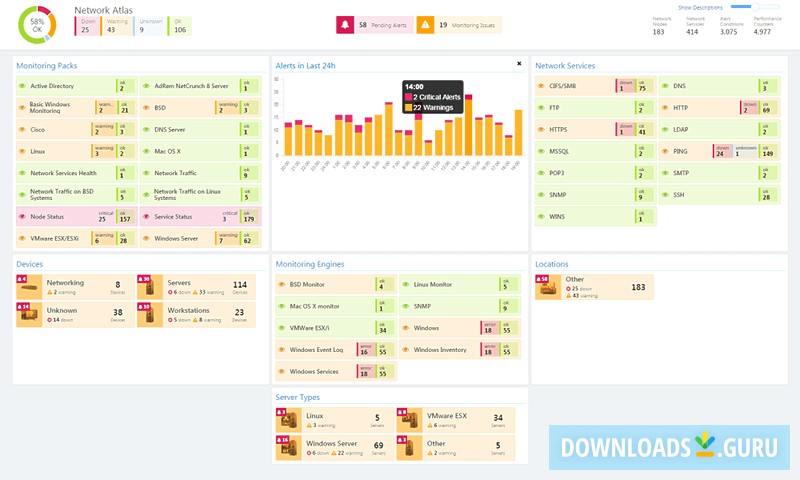The height and width of the screenshot is (480, 800).
Task: Click the orange warning triangle Monitoring Issues icon
Action: (x=425, y=25)
